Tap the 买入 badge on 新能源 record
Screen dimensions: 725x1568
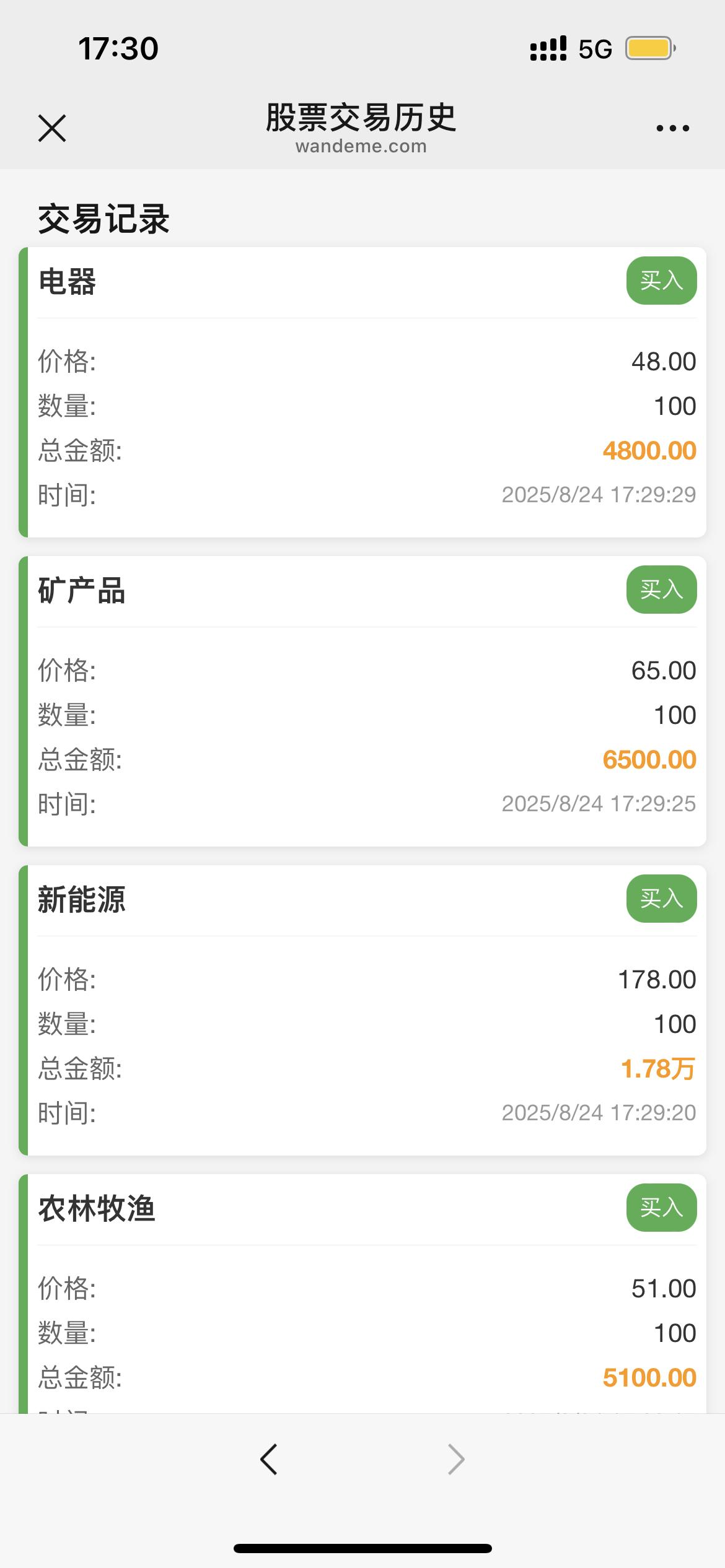pyautogui.click(x=661, y=899)
